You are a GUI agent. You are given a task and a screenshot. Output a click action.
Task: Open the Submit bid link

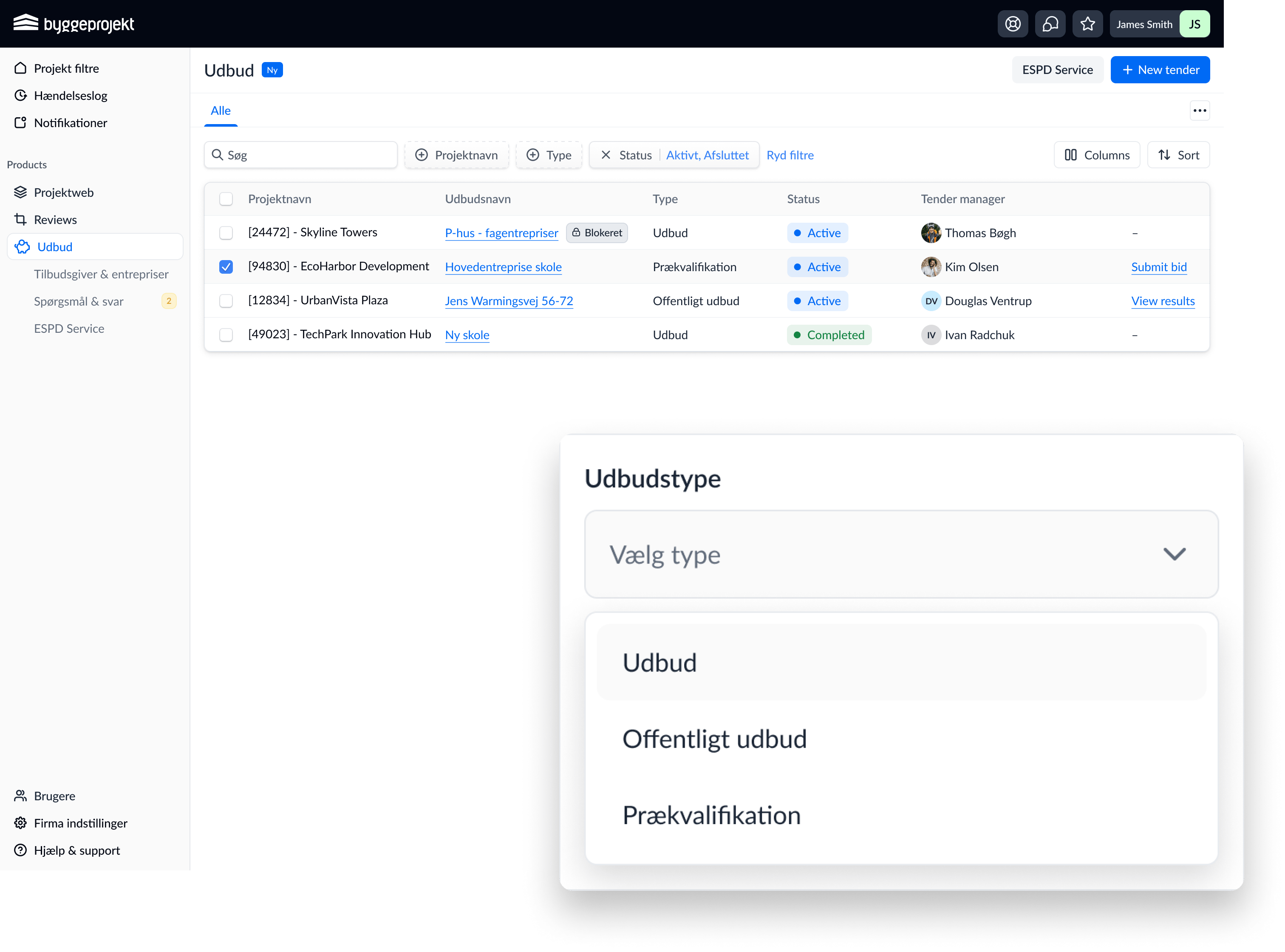coord(1159,267)
